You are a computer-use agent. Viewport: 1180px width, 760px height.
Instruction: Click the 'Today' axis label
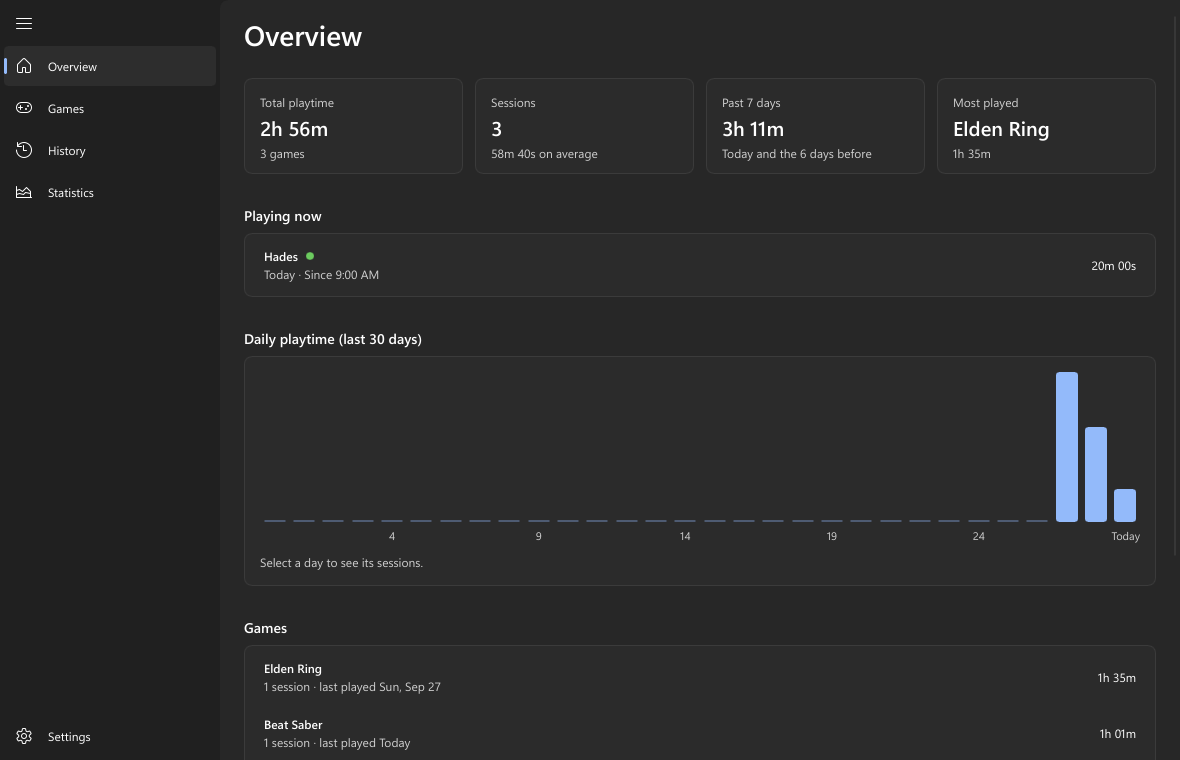click(x=1125, y=536)
